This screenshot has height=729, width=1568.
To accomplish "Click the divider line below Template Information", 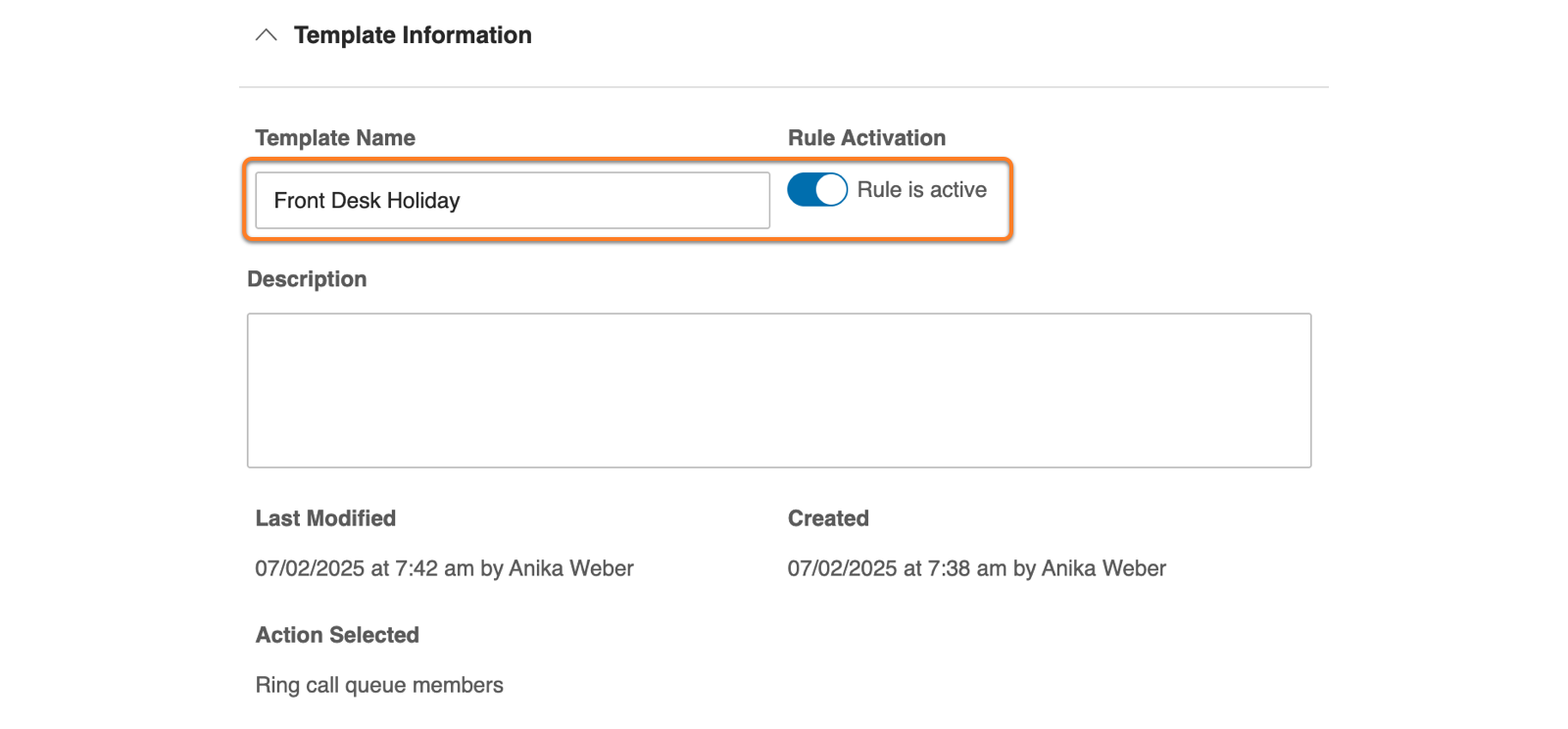I will [x=784, y=87].
